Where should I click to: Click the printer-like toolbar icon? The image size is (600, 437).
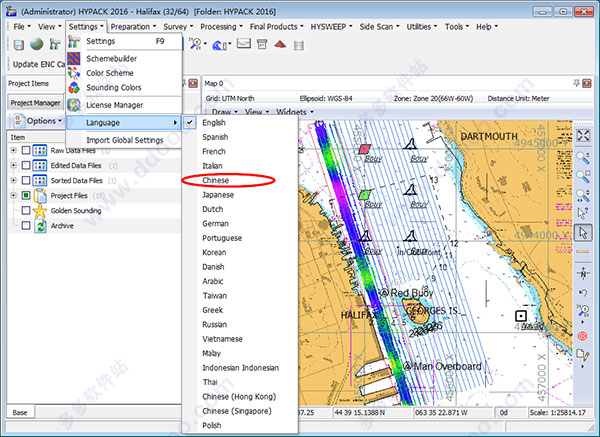(x=262, y=44)
